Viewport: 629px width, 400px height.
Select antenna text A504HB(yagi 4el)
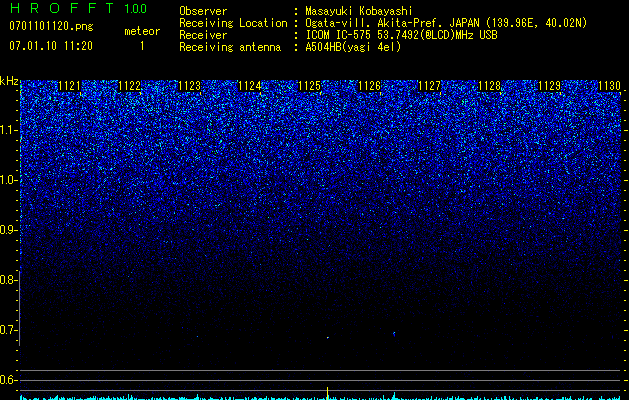353,47
